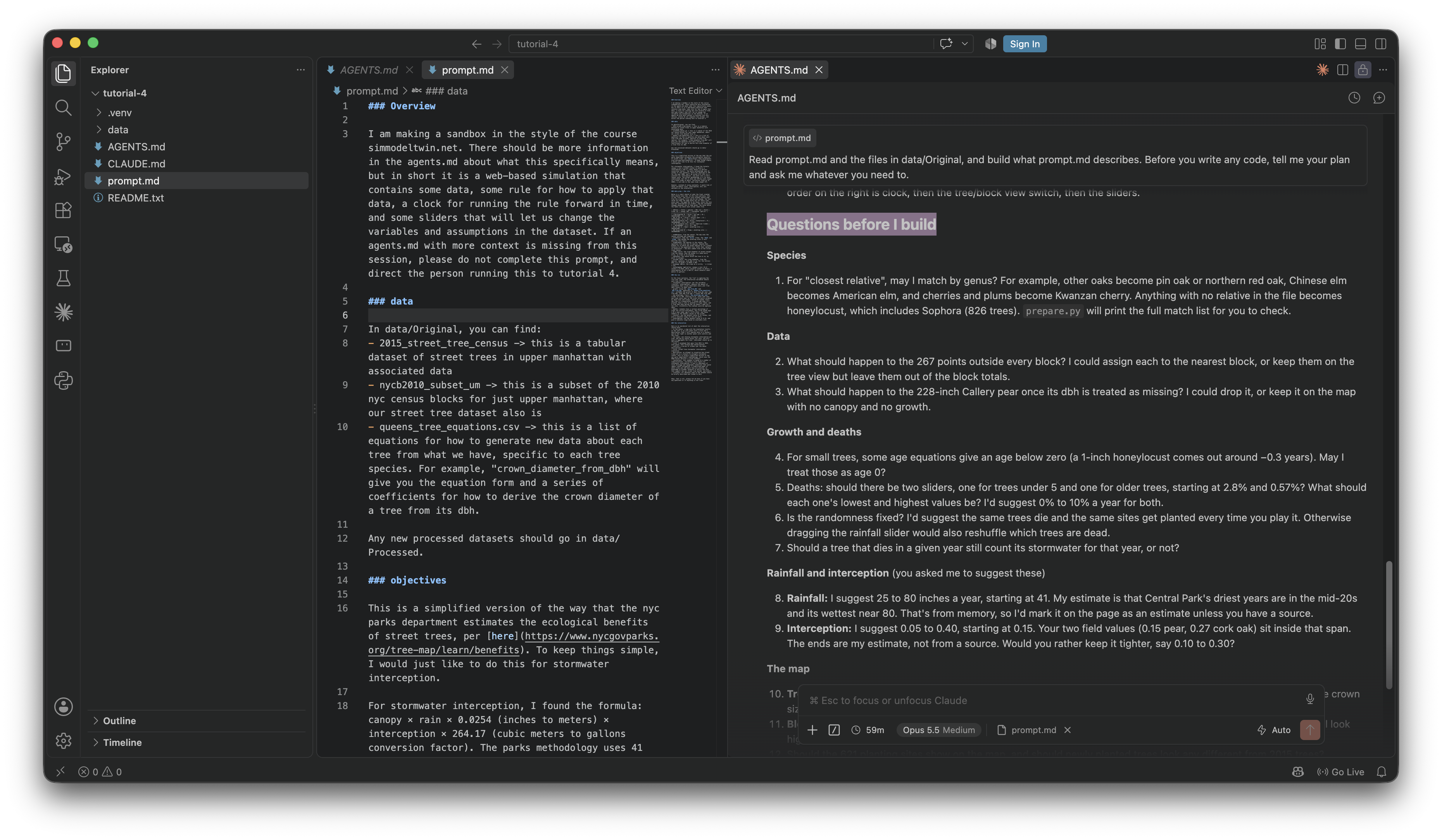The width and height of the screenshot is (1442, 840).
Task: Open the Search view in activity bar
Action: 64,107
